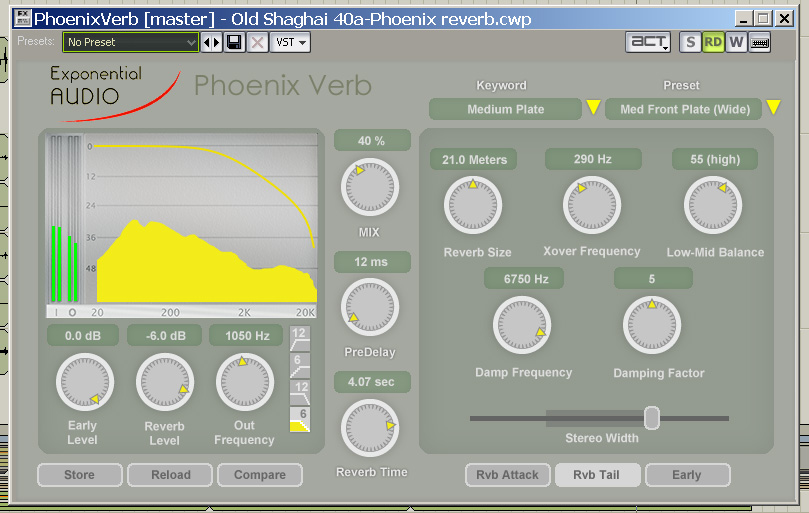Click the delete preset X icon
This screenshot has width=809, height=513.
257,42
